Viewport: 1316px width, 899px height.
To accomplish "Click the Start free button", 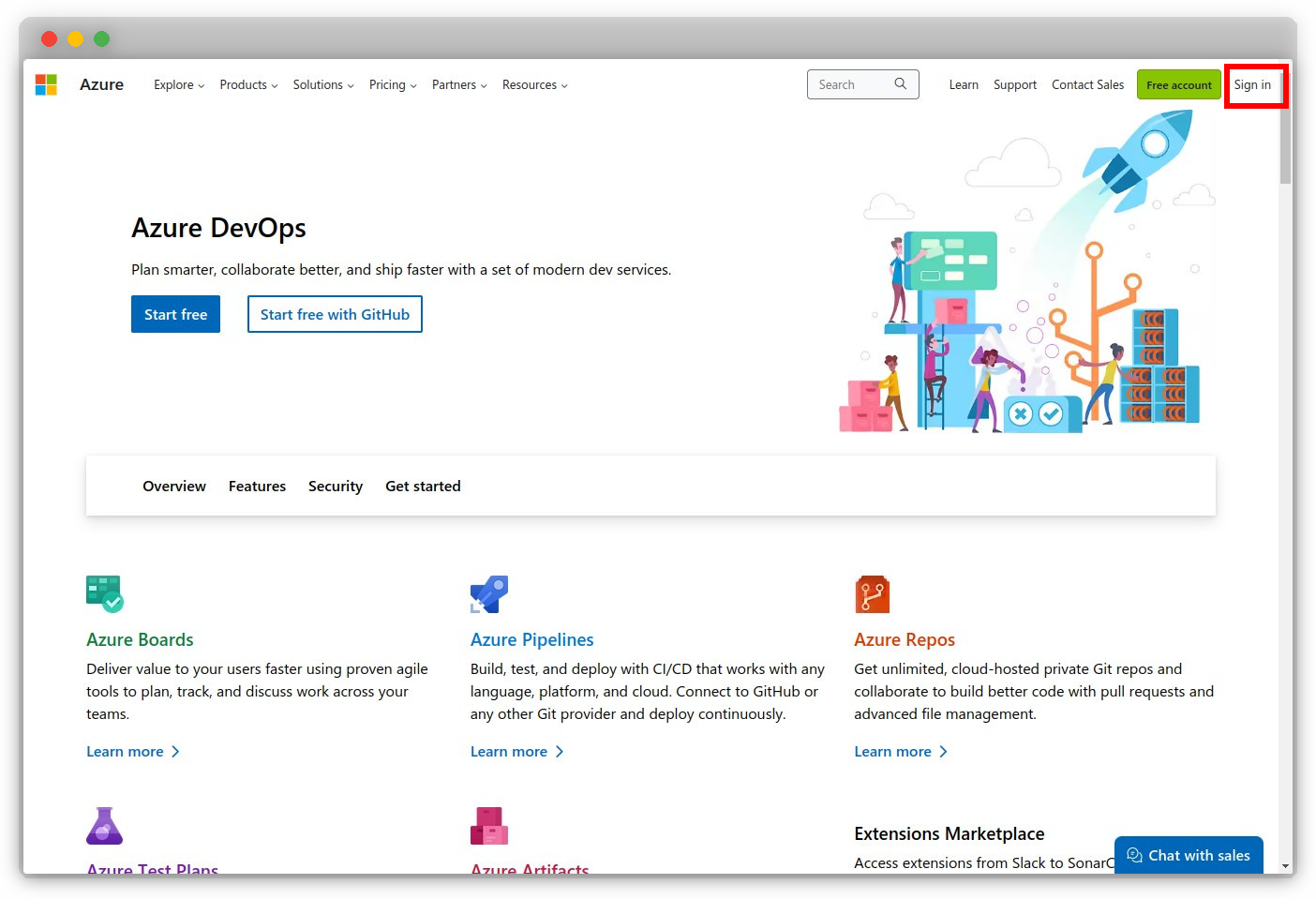I will tap(175, 314).
